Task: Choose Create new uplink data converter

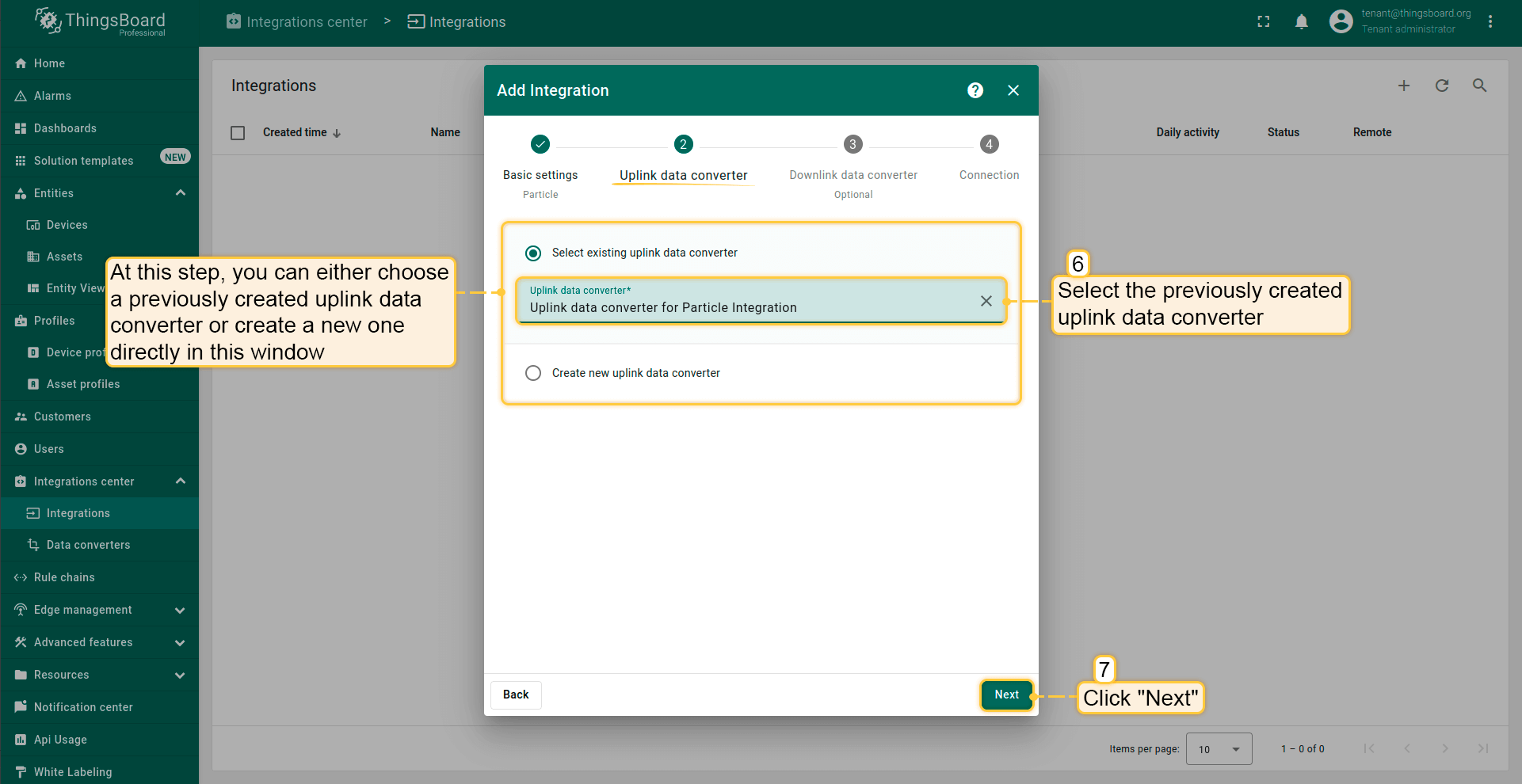Action: (x=533, y=373)
